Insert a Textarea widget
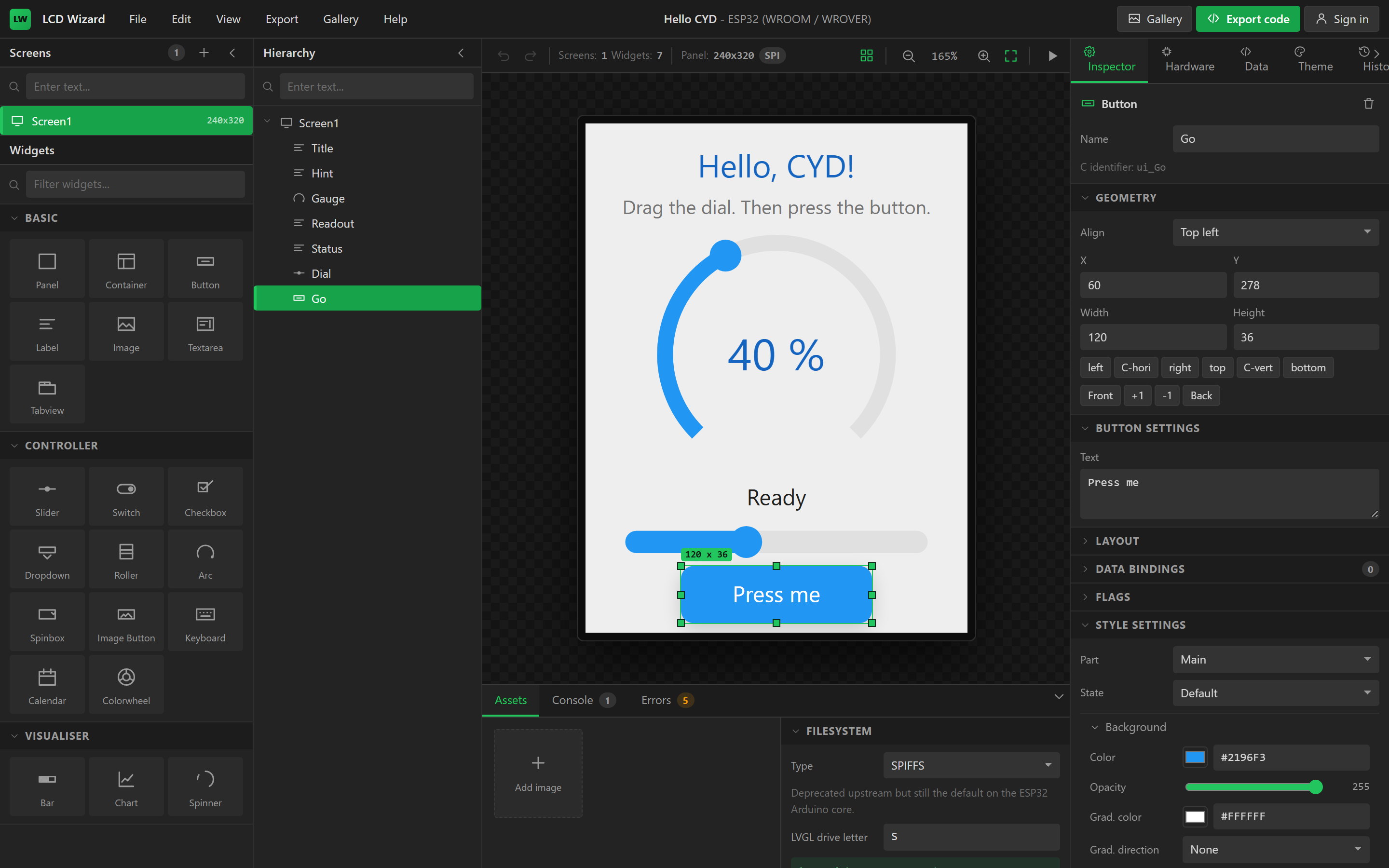This screenshot has height=868, width=1389. click(205, 331)
